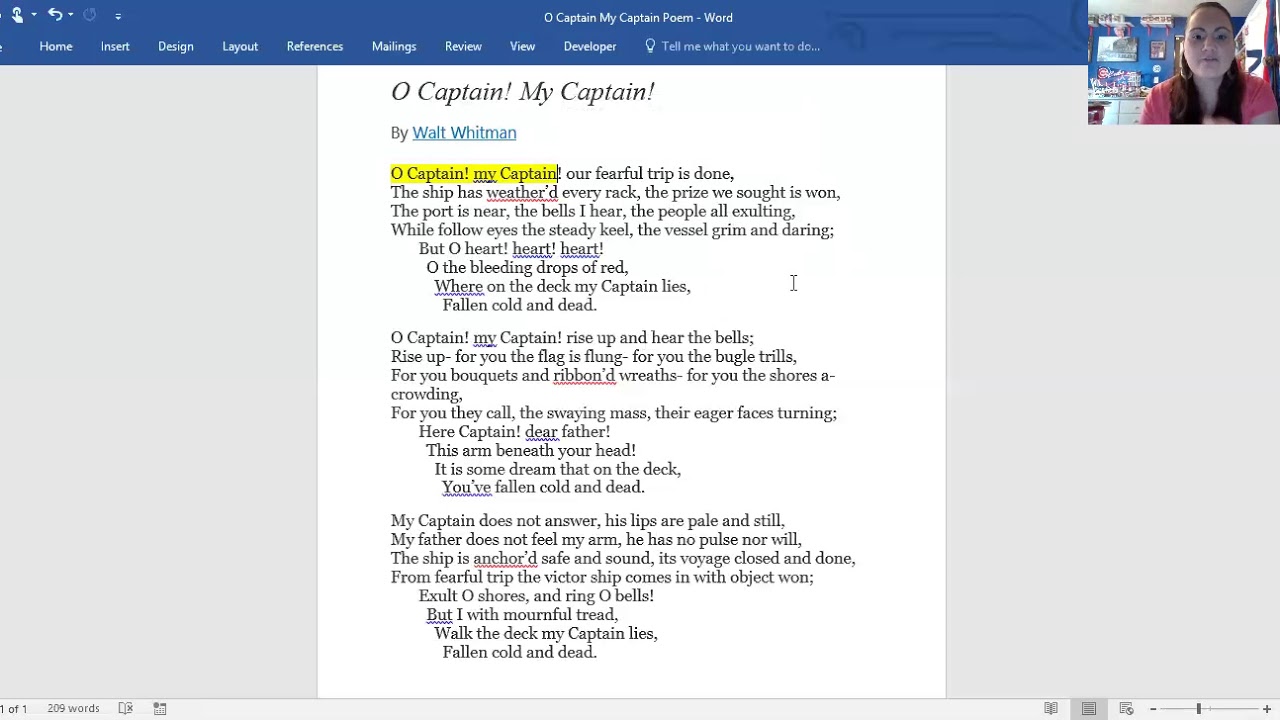Switch to Read Mode view icon

1051,708
